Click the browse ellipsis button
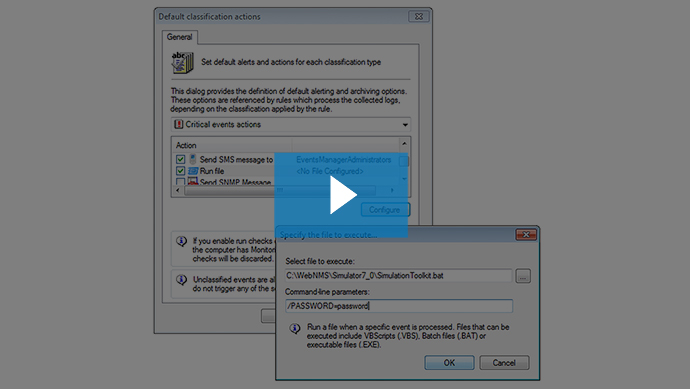This screenshot has height=389, width=690. [x=523, y=276]
